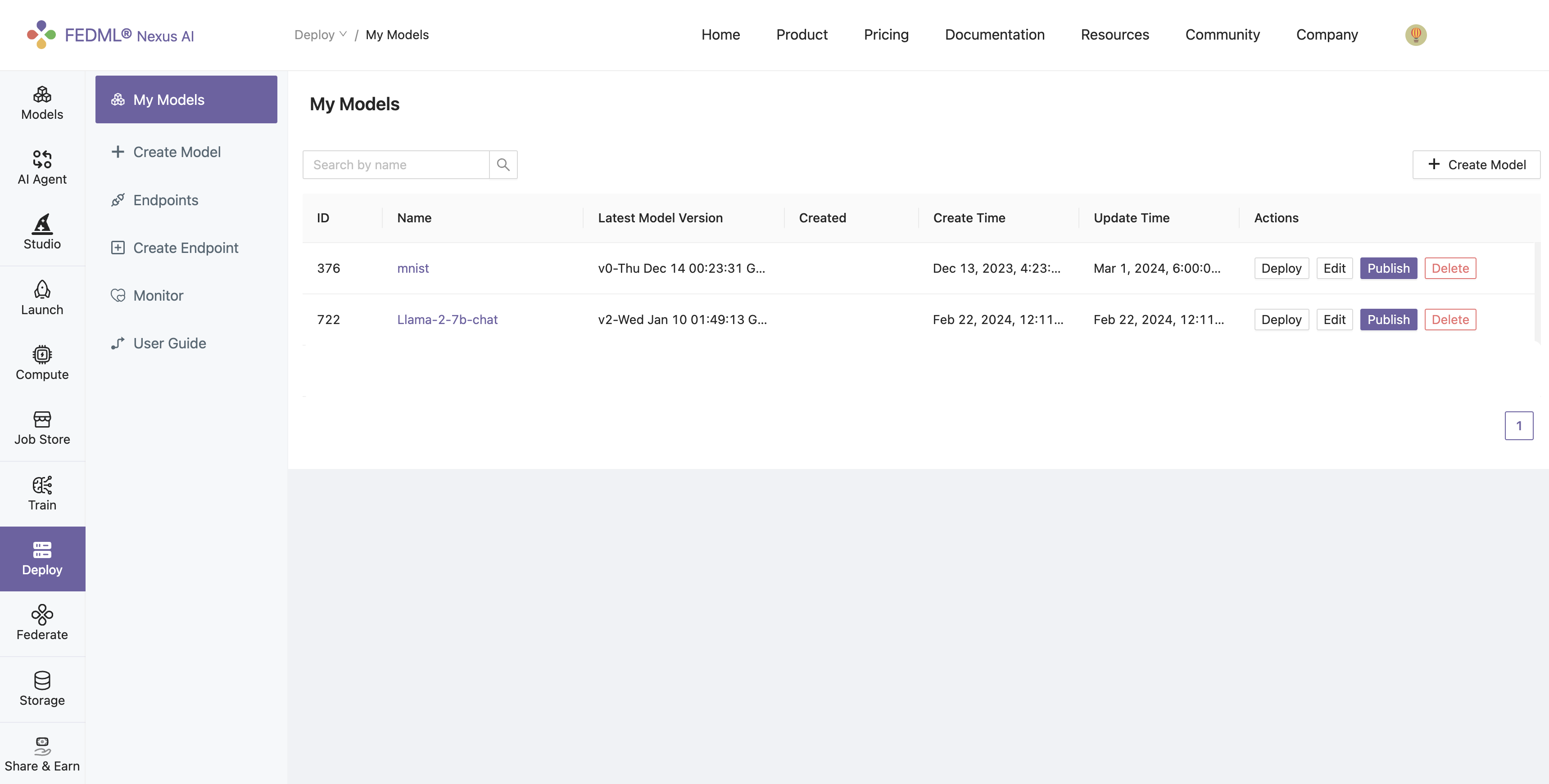Image resolution: width=1549 pixels, height=784 pixels.
Task: Click the search magnifier icon
Action: point(503,165)
